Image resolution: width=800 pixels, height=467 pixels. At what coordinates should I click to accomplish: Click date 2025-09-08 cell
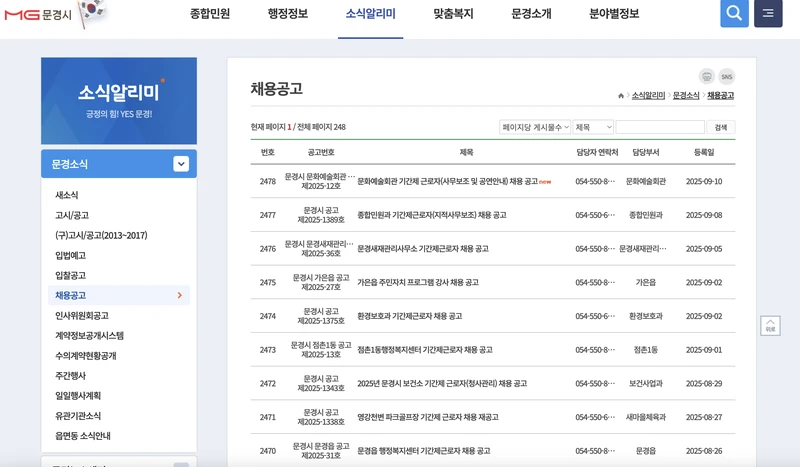pyautogui.click(x=704, y=215)
